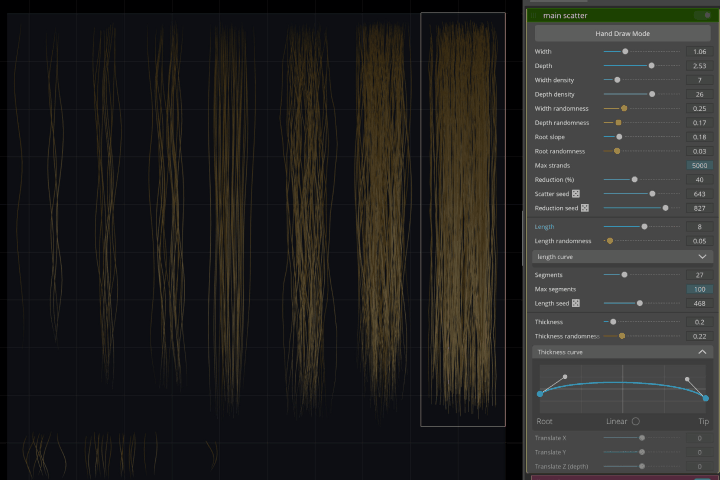The image size is (720, 480).
Task: Click the Length randomness slider handle
Action: pyautogui.click(x=610, y=241)
